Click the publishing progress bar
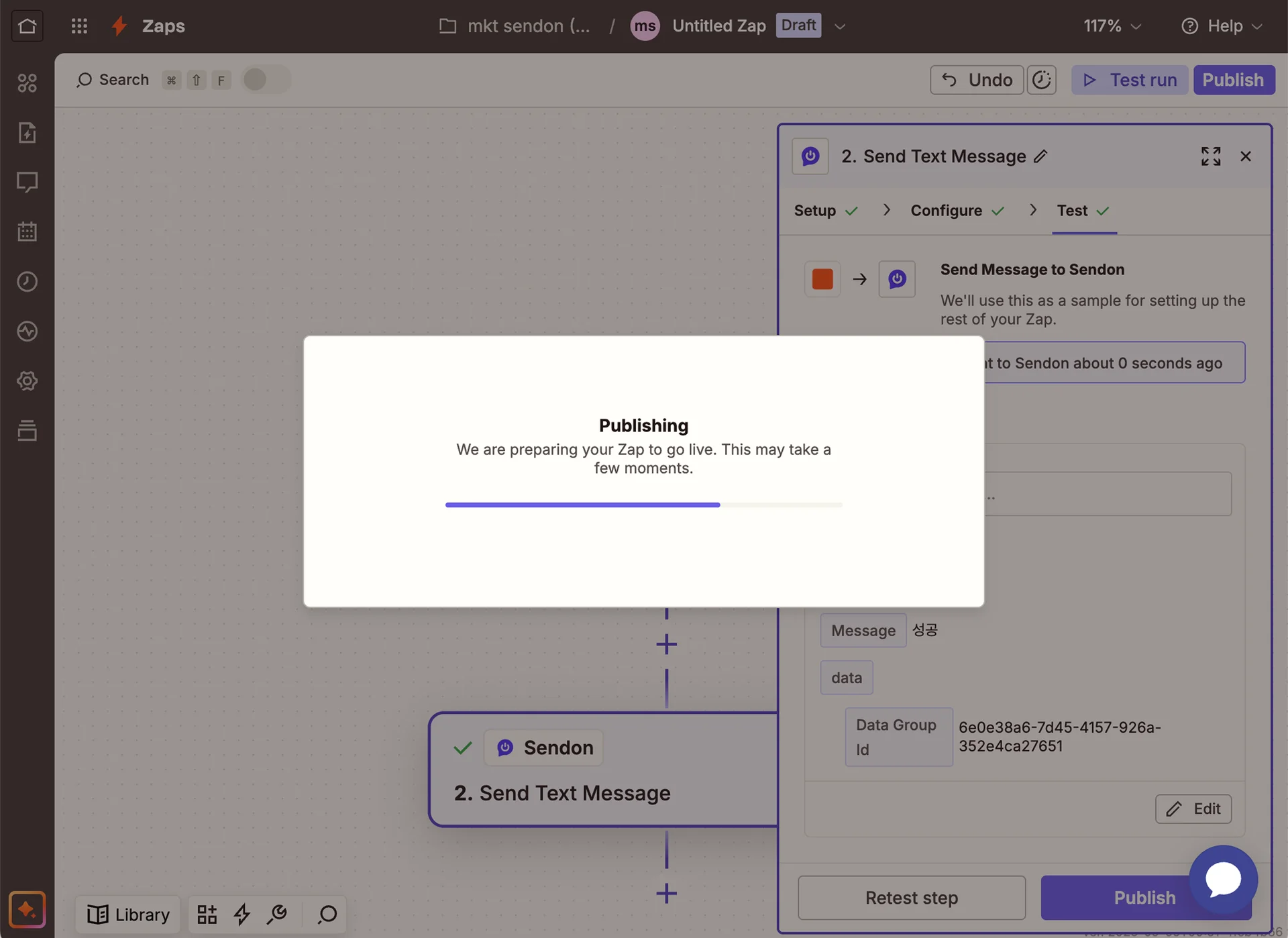The height and width of the screenshot is (938, 1288). coord(643,505)
